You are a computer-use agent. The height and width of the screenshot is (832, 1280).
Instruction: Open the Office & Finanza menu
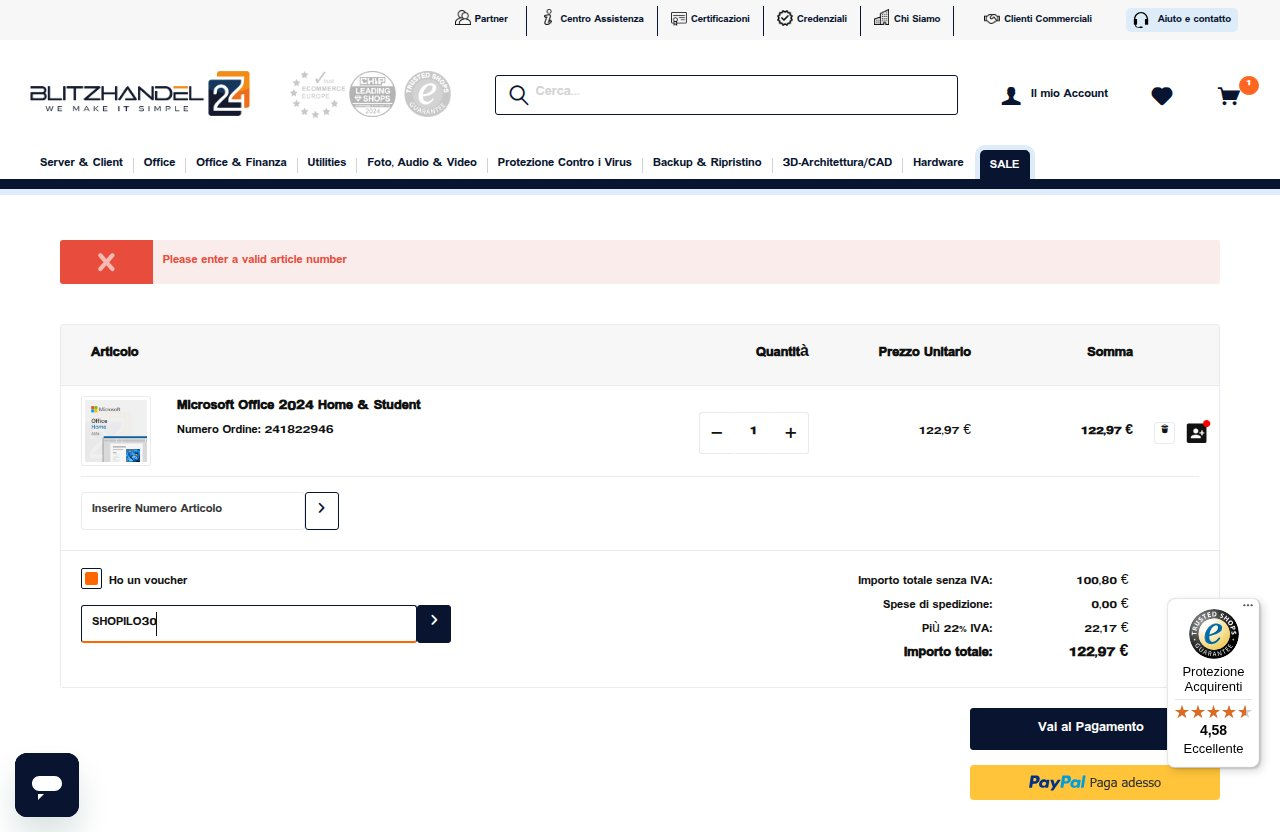pyautogui.click(x=241, y=162)
